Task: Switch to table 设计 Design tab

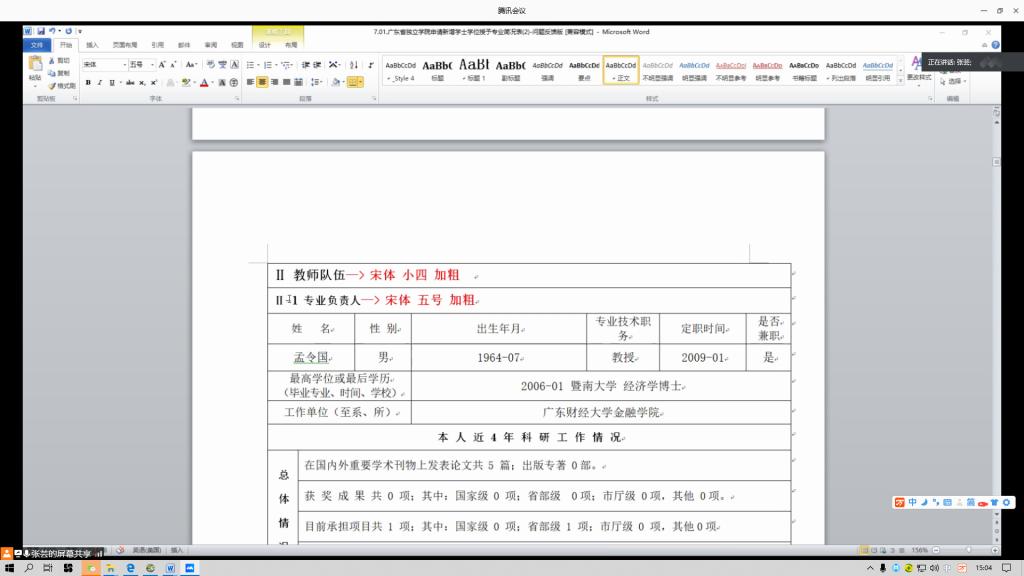Action: pyautogui.click(x=264, y=45)
